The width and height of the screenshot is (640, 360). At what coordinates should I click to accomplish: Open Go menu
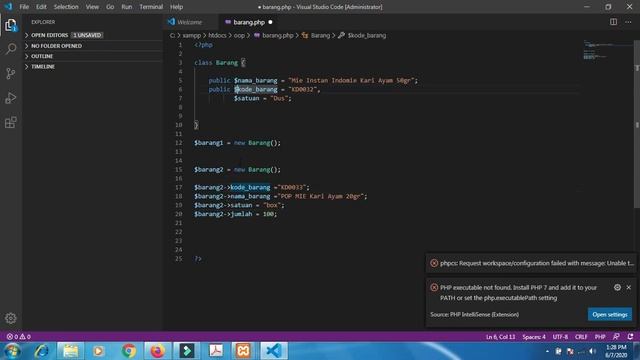110,7
